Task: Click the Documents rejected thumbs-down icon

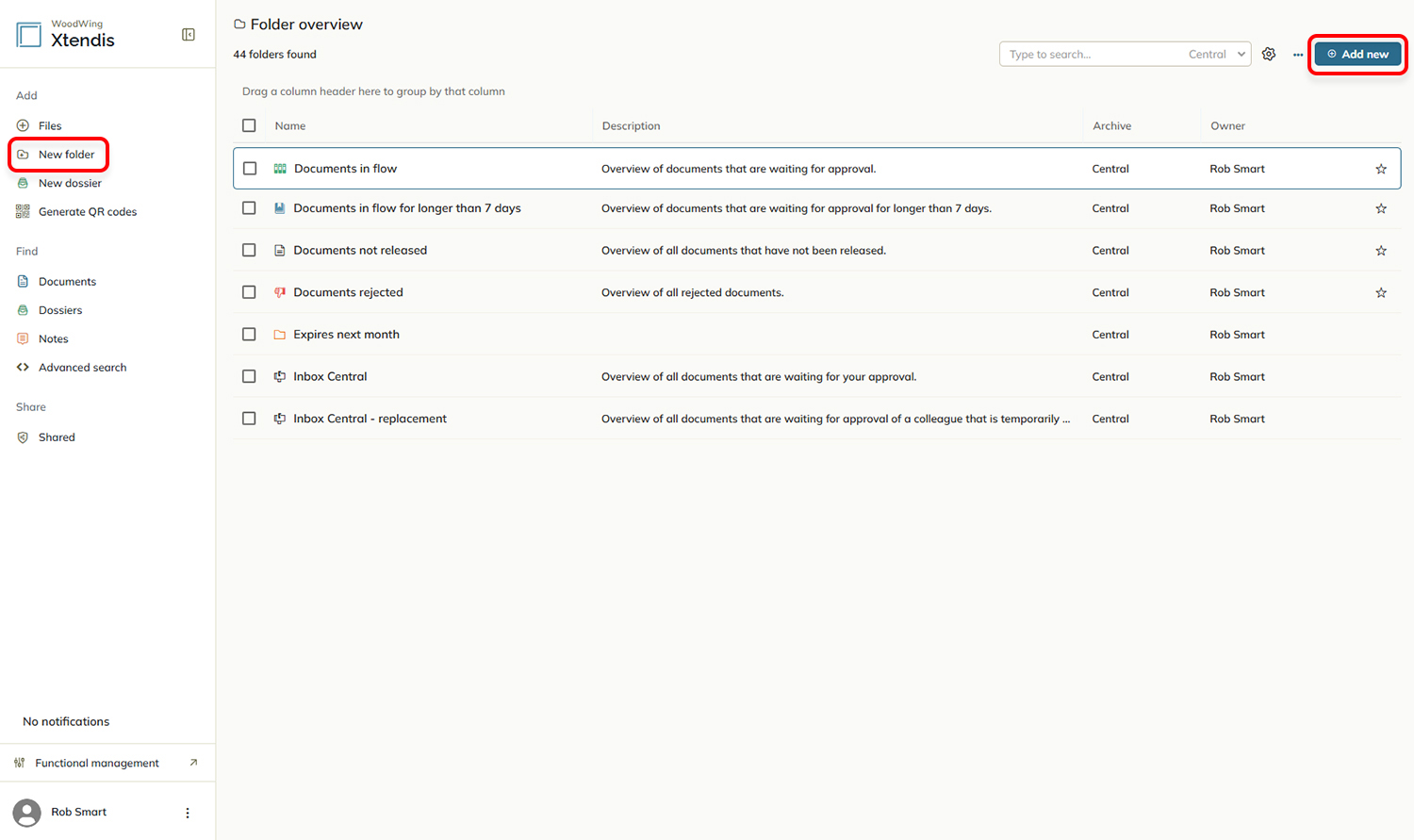Action: 280,292
